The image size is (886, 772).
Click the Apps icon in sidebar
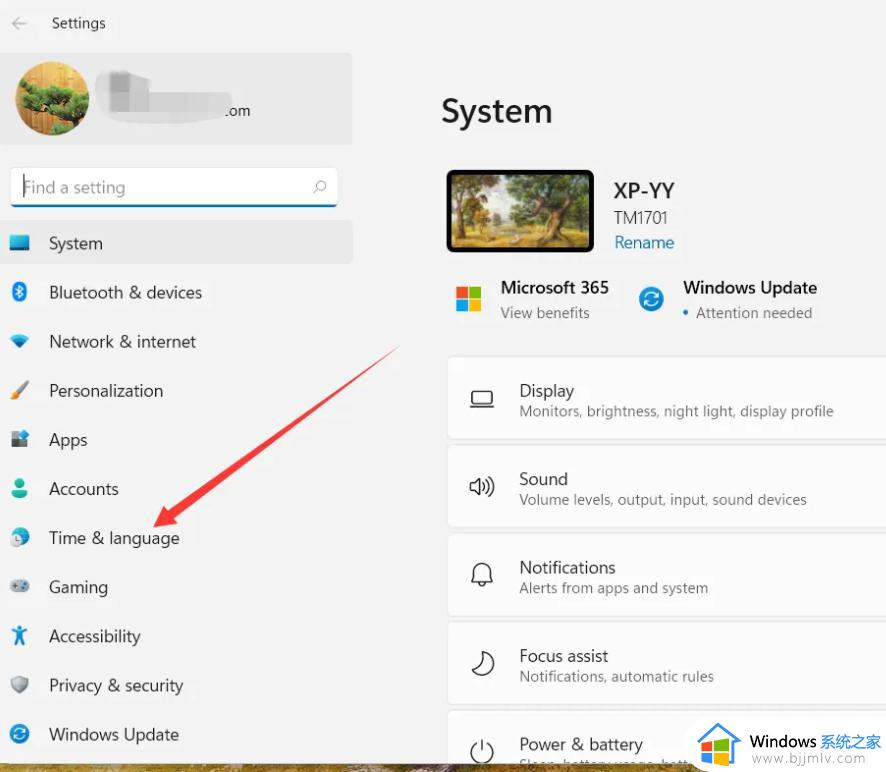[20, 439]
